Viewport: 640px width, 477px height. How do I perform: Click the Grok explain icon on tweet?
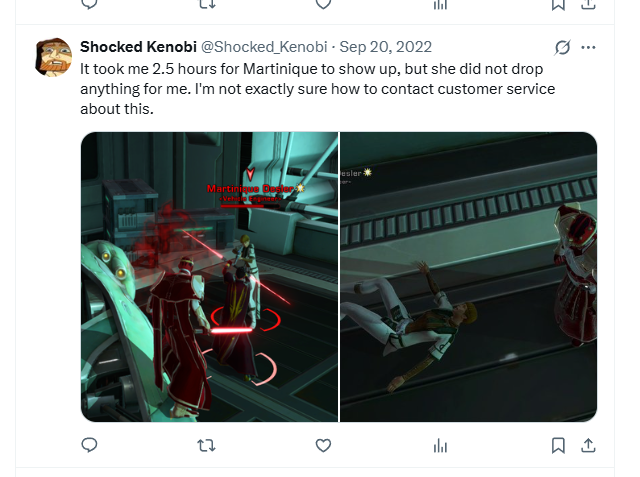[562, 47]
